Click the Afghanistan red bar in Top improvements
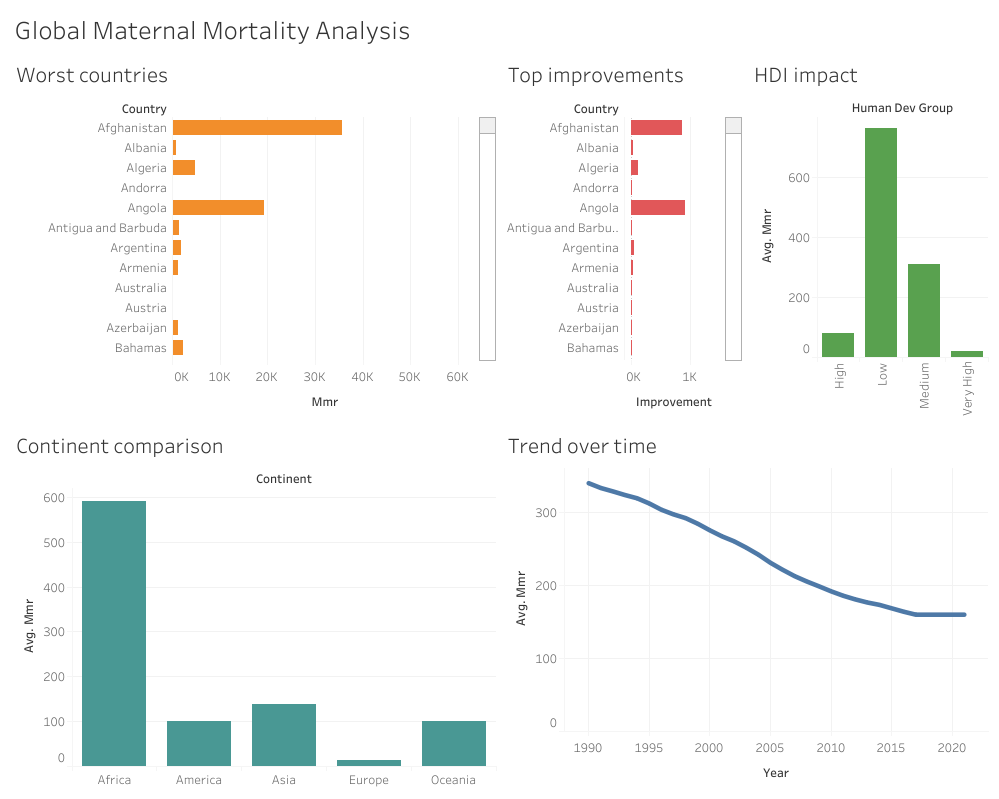The width and height of the screenshot is (999, 799). click(x=656, y=127)
